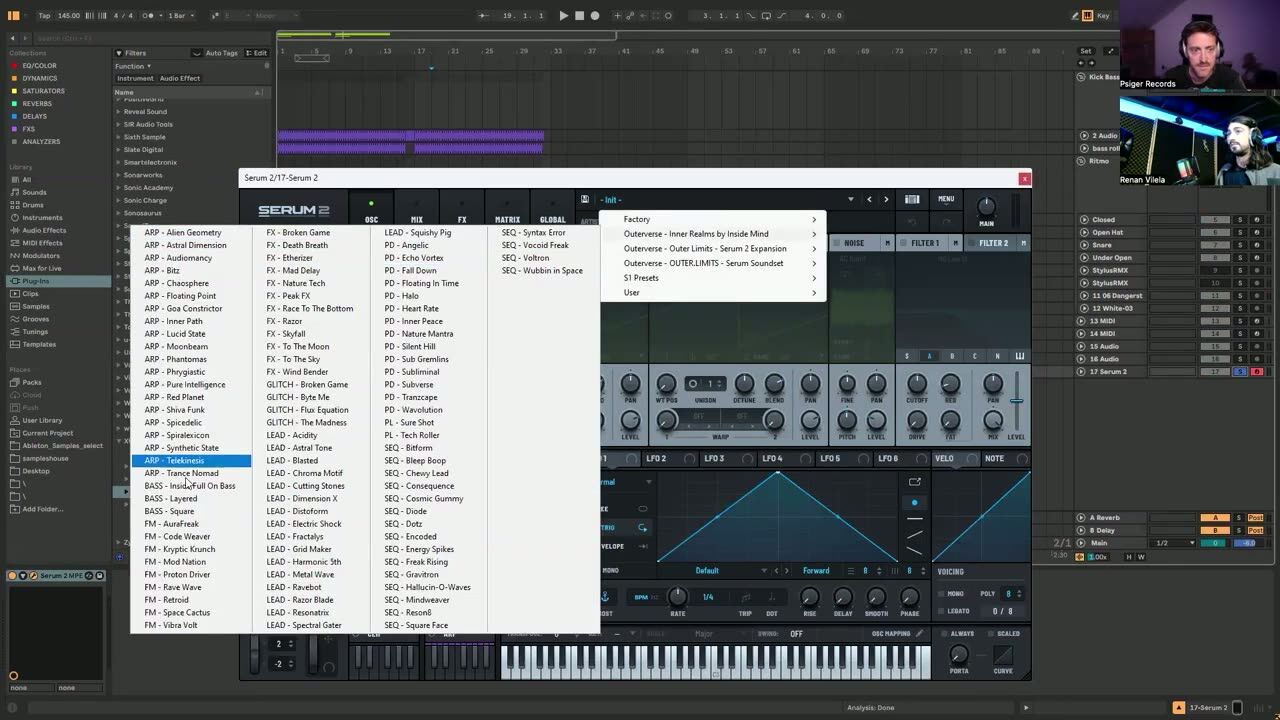Select the LFO point draw tool

[x=914, y=502]
